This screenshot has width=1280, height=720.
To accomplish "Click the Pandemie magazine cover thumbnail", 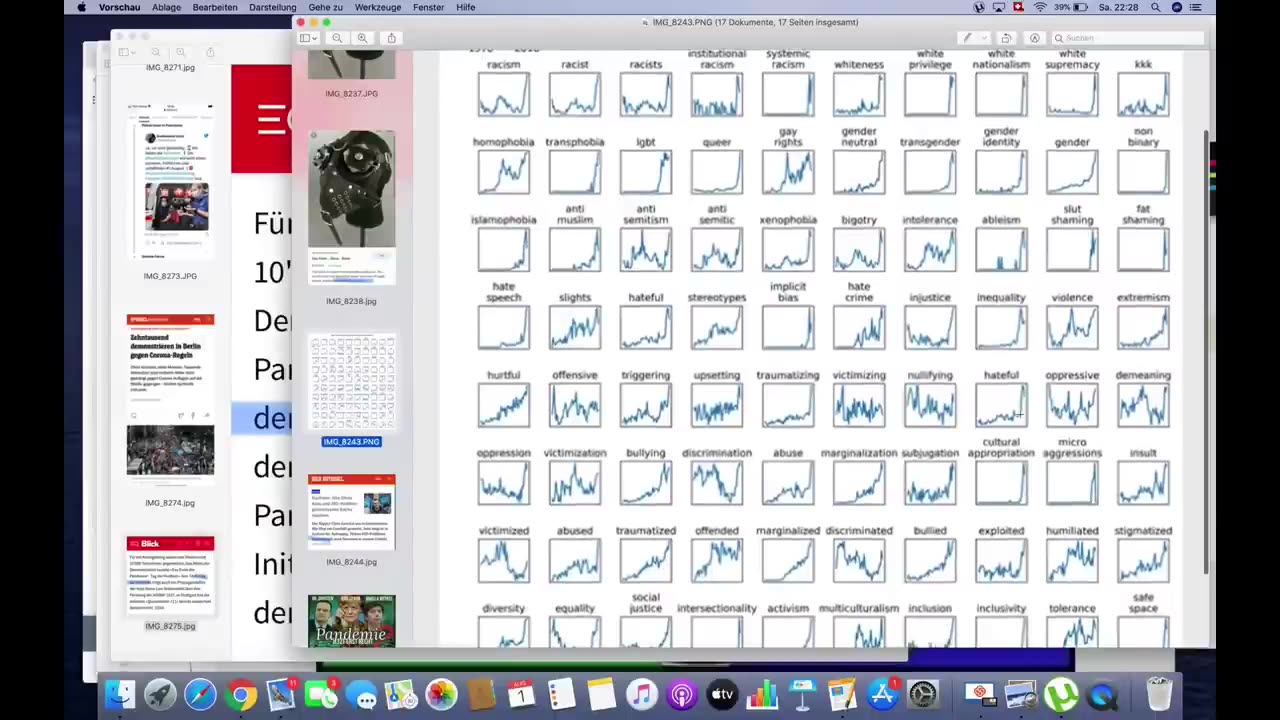I will point(351,621).
